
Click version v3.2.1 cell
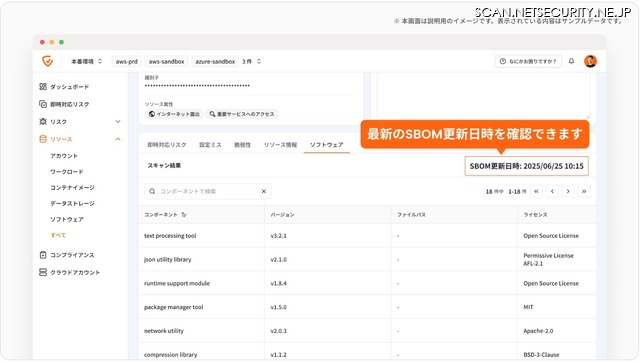coord(278,236)
